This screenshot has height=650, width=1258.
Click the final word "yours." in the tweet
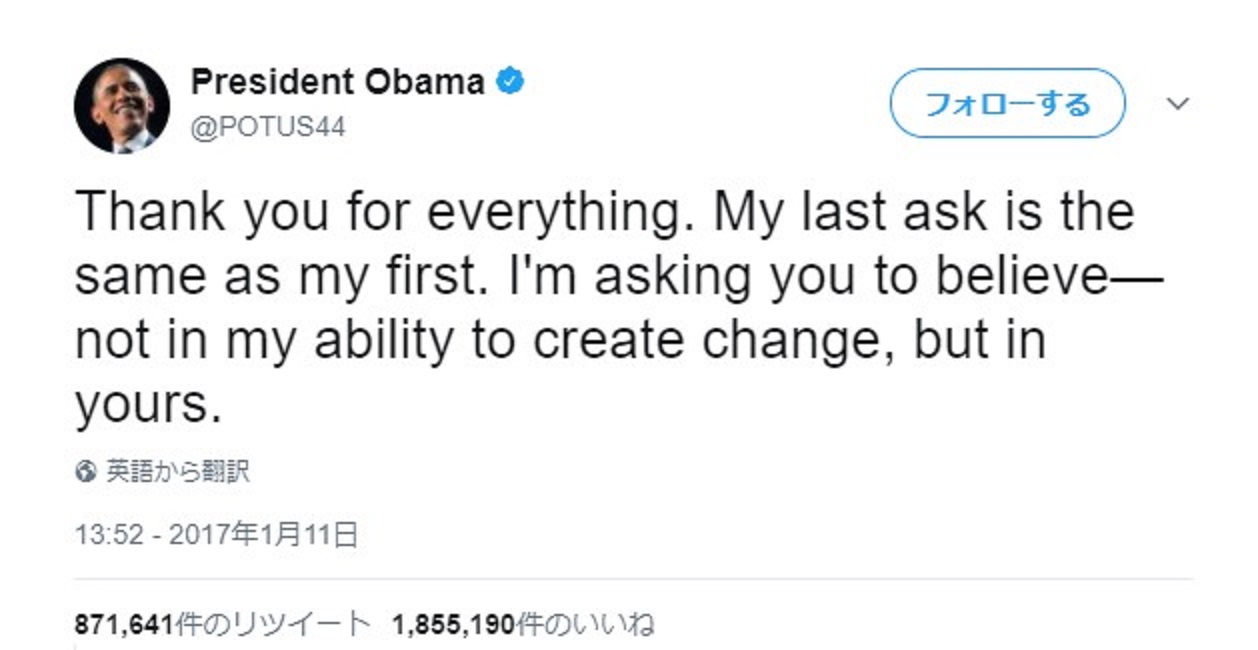[x=146, y=404]
